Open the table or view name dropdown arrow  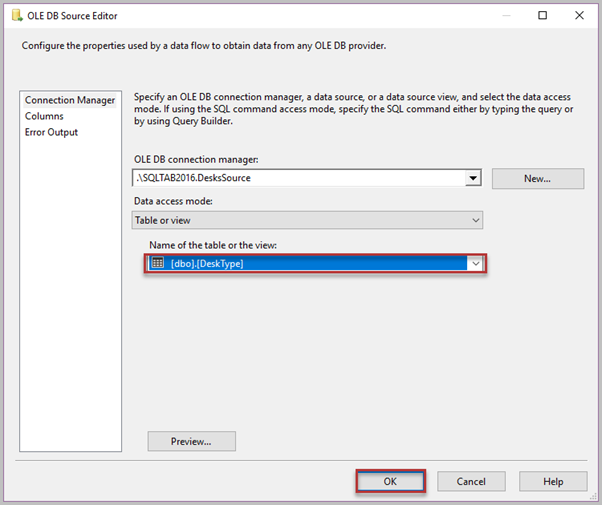476,263
